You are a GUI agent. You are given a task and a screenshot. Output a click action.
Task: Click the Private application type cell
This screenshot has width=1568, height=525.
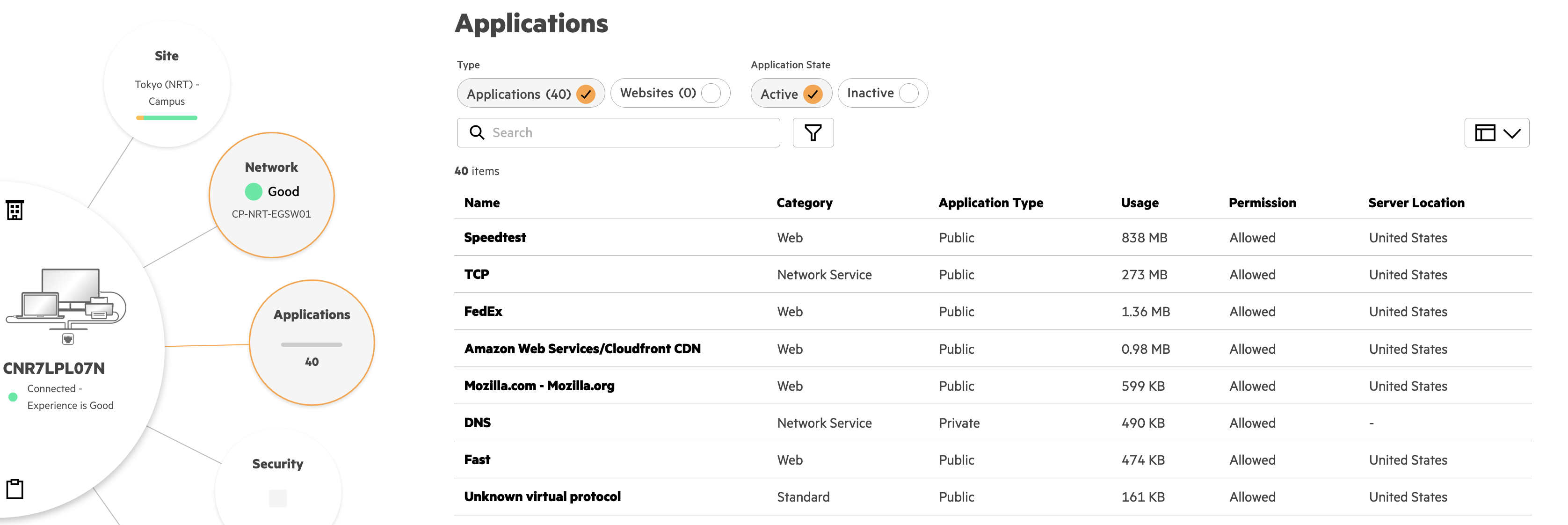tap(959, 423)
